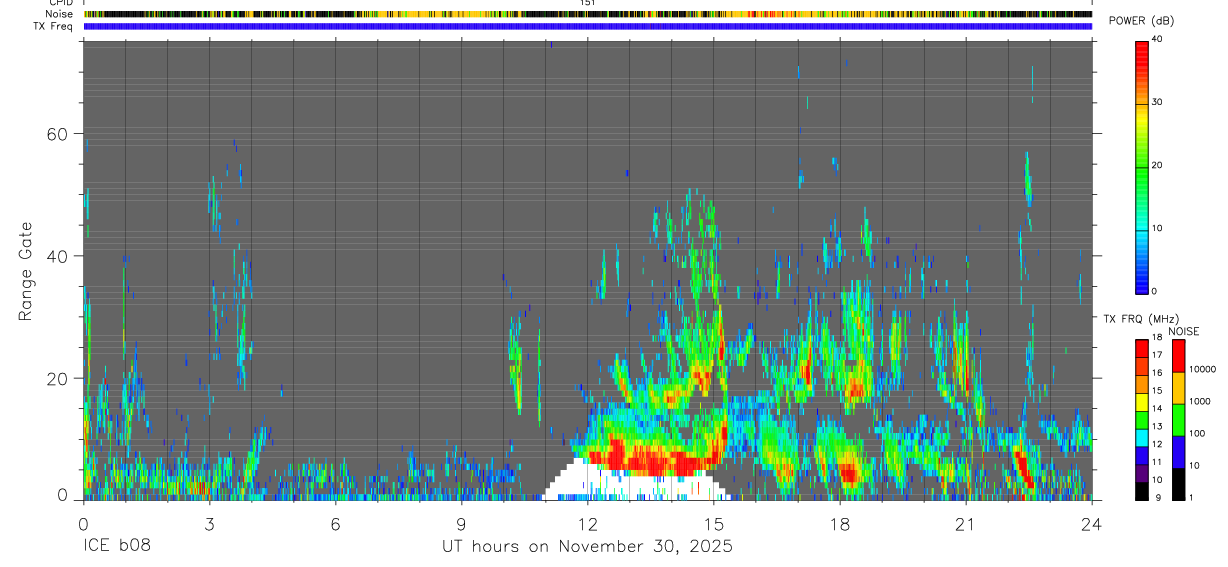Click the 40 tick on POWER colorbar
1228x567 pixels.
[x=1156, y=39]
